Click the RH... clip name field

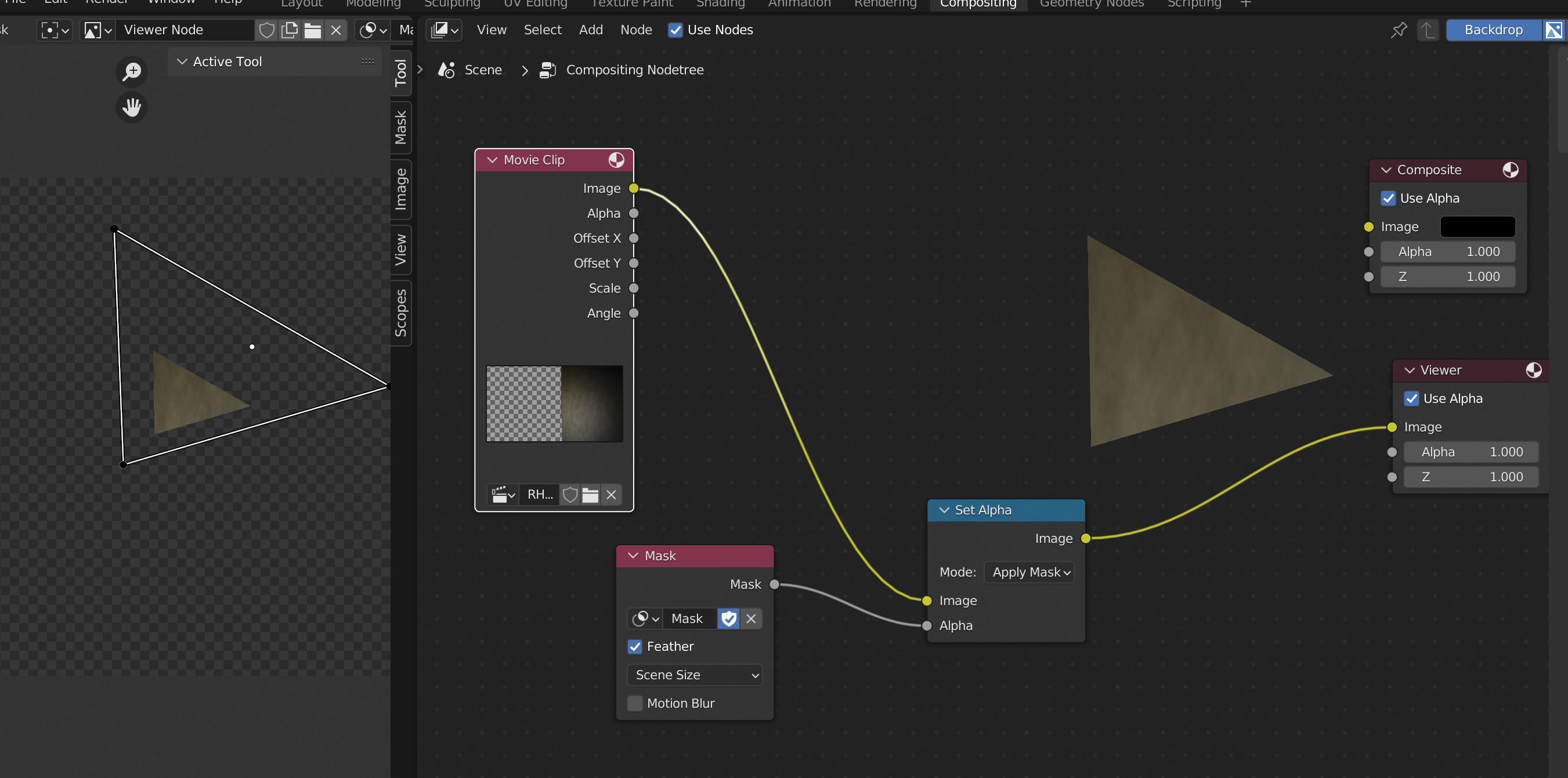pyautogui.click(x=540, y=495)
